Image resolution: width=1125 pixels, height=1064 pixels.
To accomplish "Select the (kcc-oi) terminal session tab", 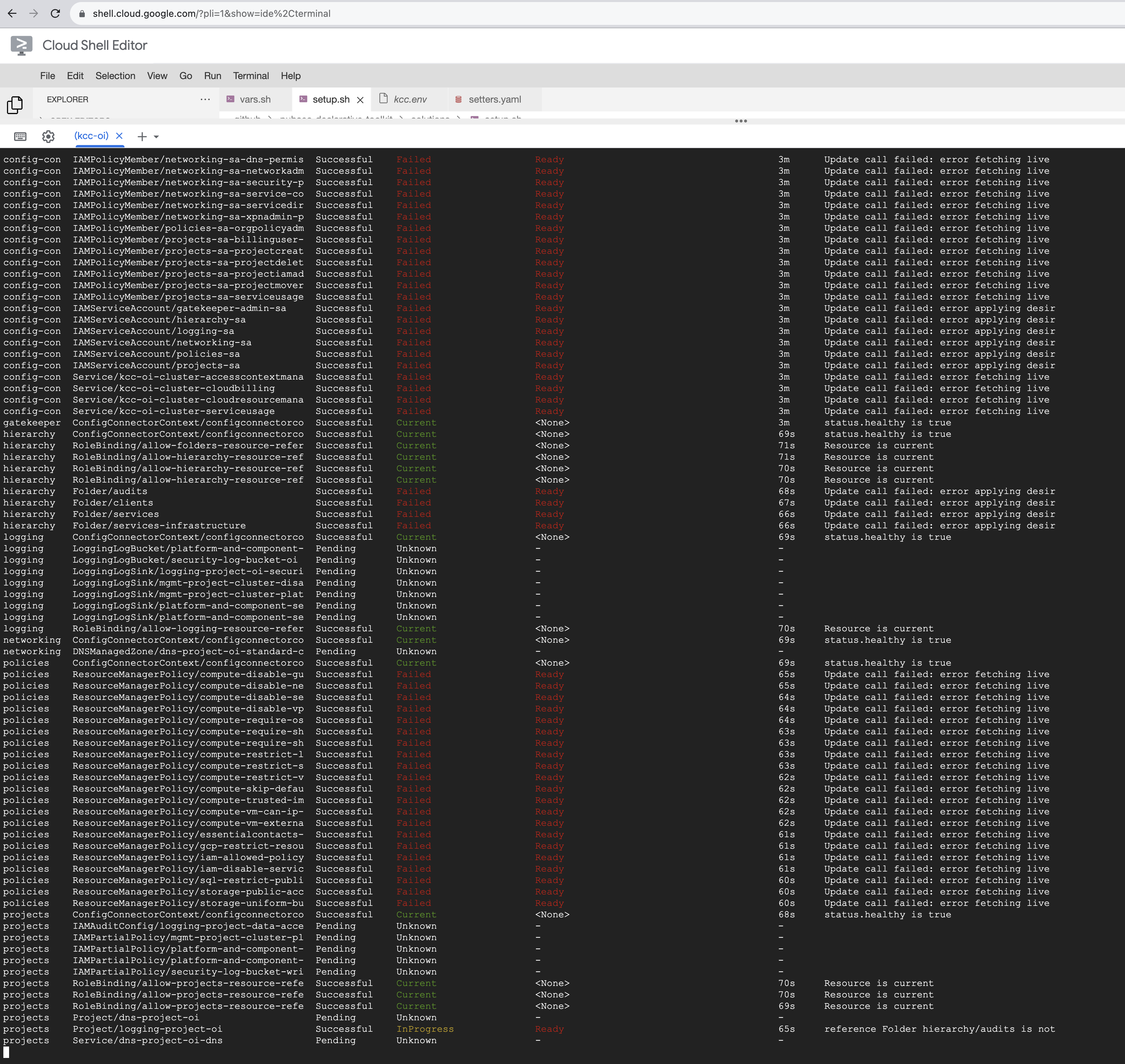I will click(93, 136).
